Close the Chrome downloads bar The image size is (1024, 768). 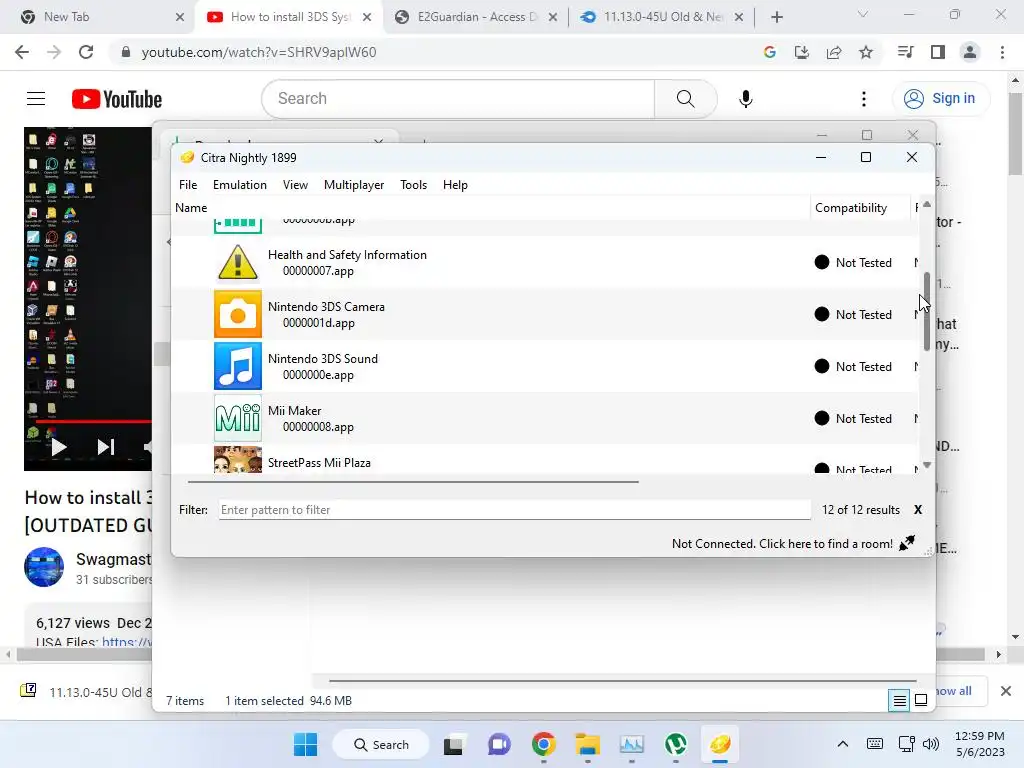point(1006,691)
